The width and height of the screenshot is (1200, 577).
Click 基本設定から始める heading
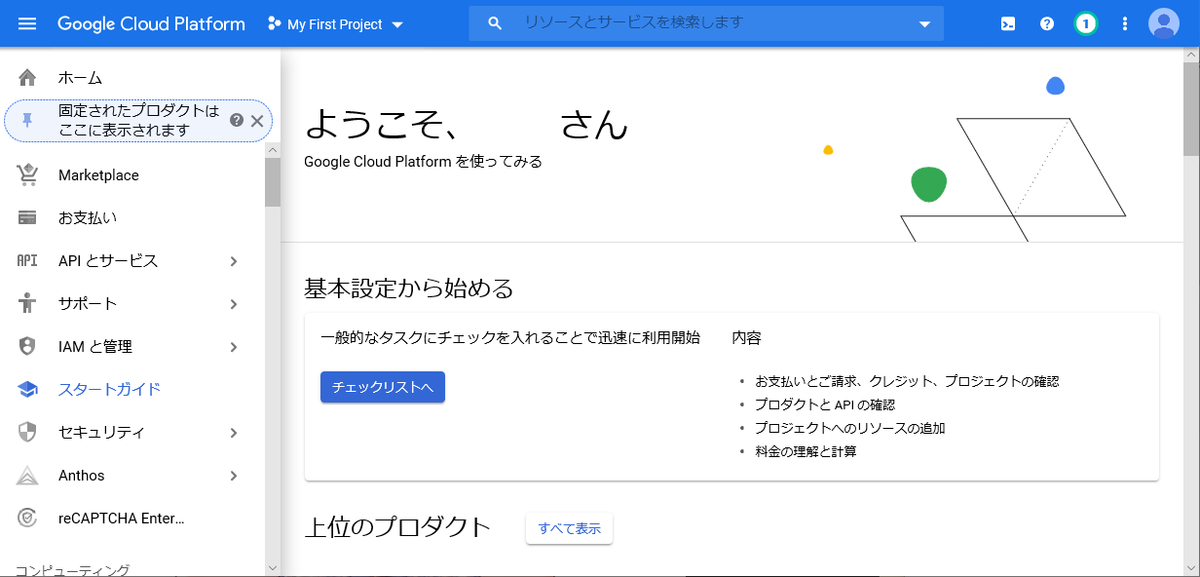(x=408, y=289)
